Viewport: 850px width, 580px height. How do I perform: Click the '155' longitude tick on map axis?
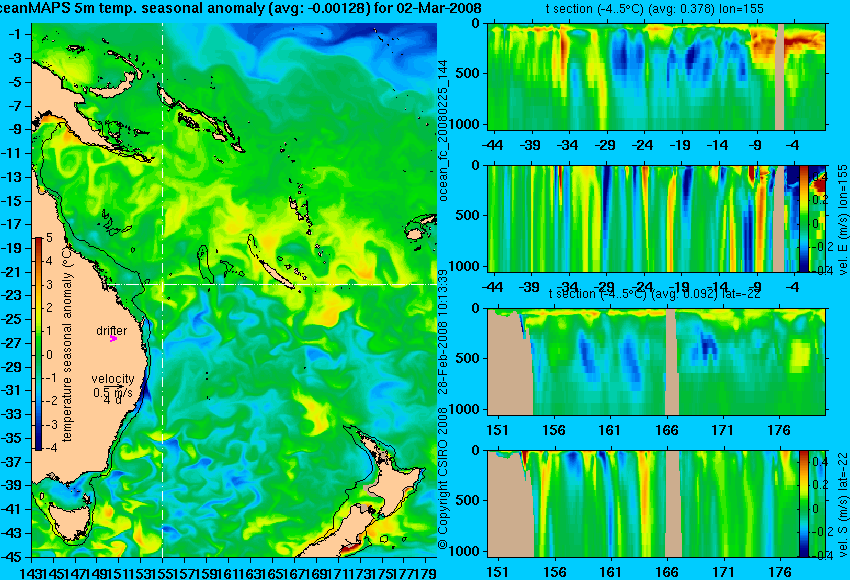[162, 572]
